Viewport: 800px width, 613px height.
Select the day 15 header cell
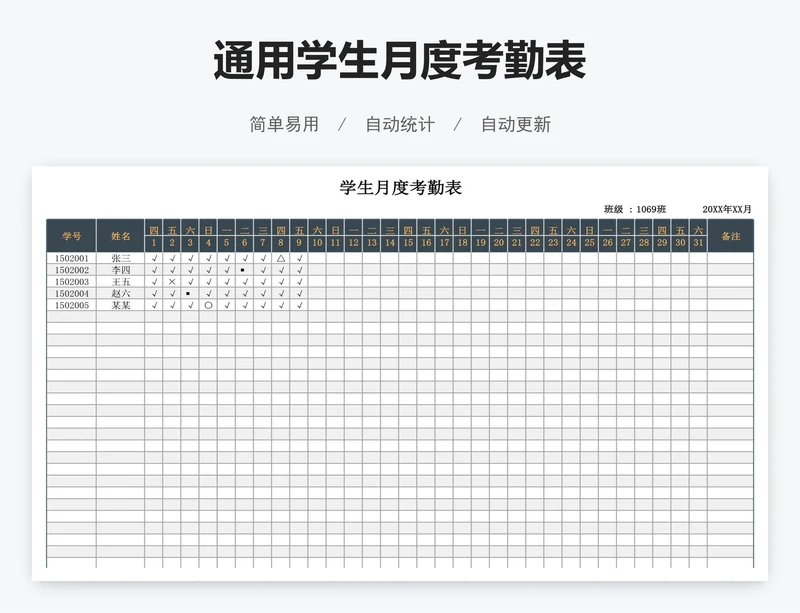tap(408, 243)
